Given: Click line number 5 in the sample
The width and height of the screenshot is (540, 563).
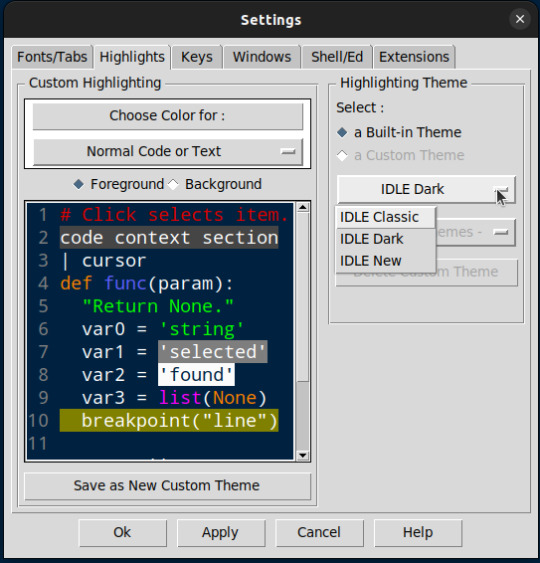Looking at the screenshot, I should tap(43, 306).
